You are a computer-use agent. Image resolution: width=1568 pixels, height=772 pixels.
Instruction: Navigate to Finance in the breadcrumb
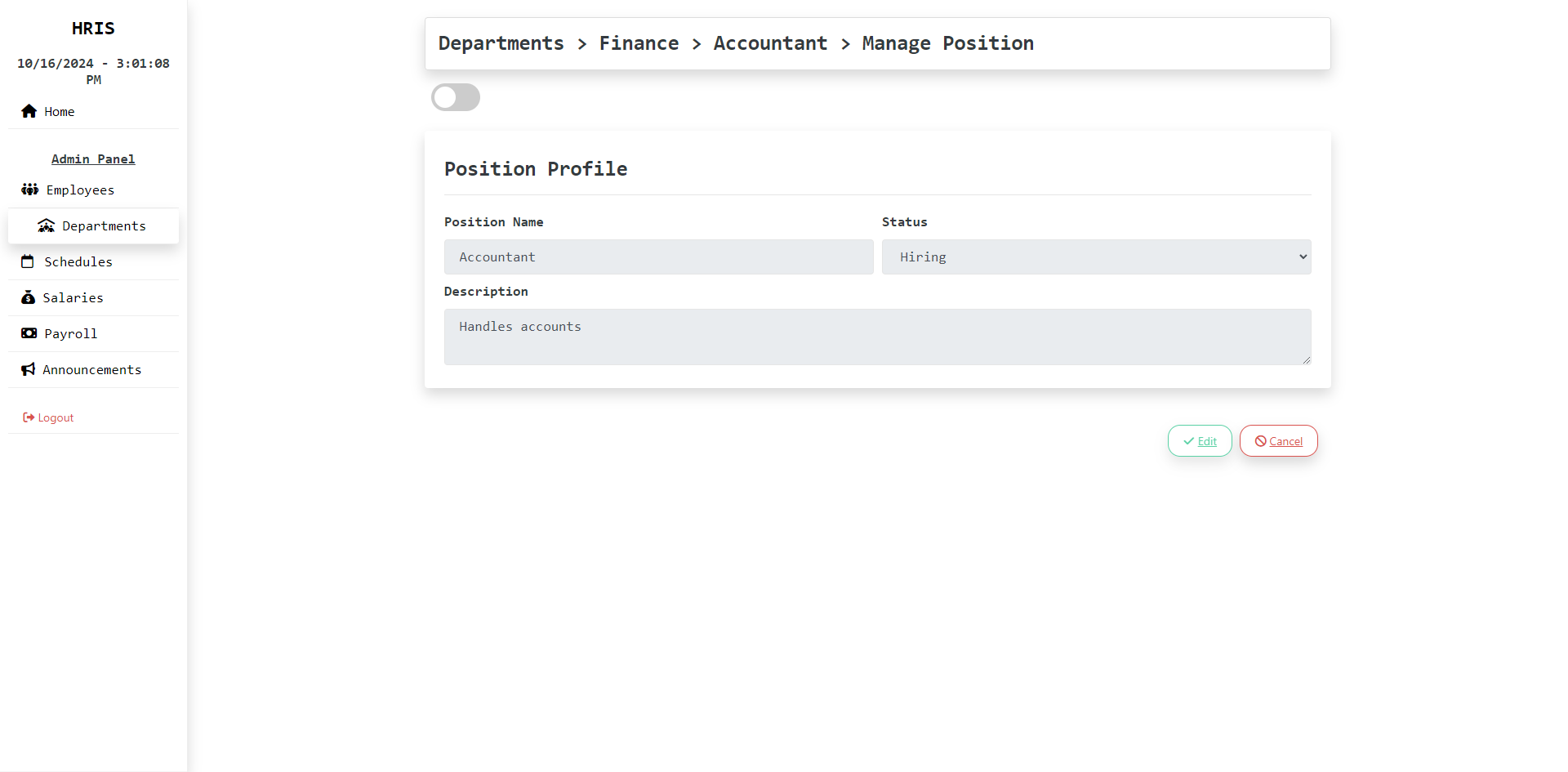pos(639,43)
